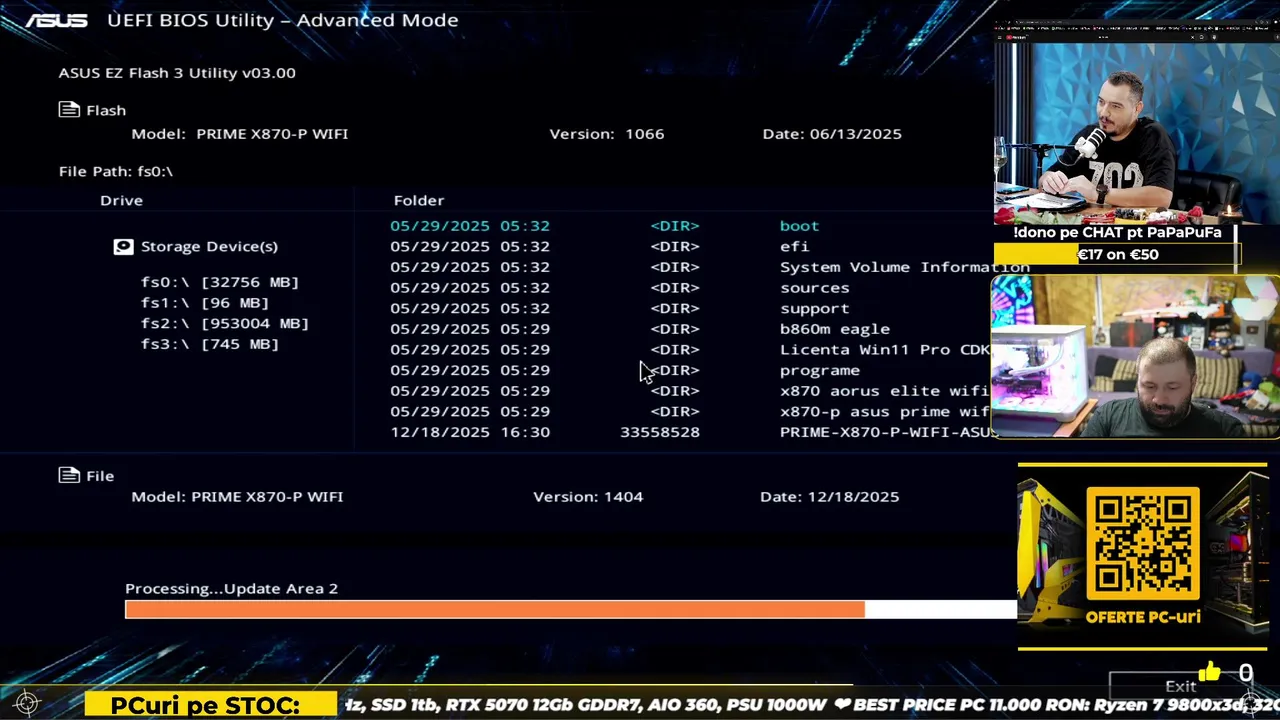Click the crosshair icon in ticker bar
The height and width of the screenshot is (720, 1280).
27,703
